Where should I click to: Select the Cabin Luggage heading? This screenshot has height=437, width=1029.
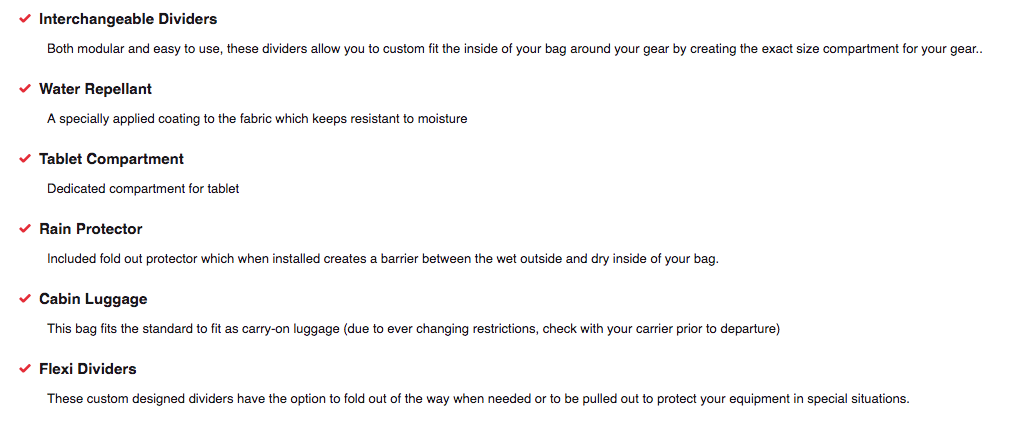click(93, 299)
